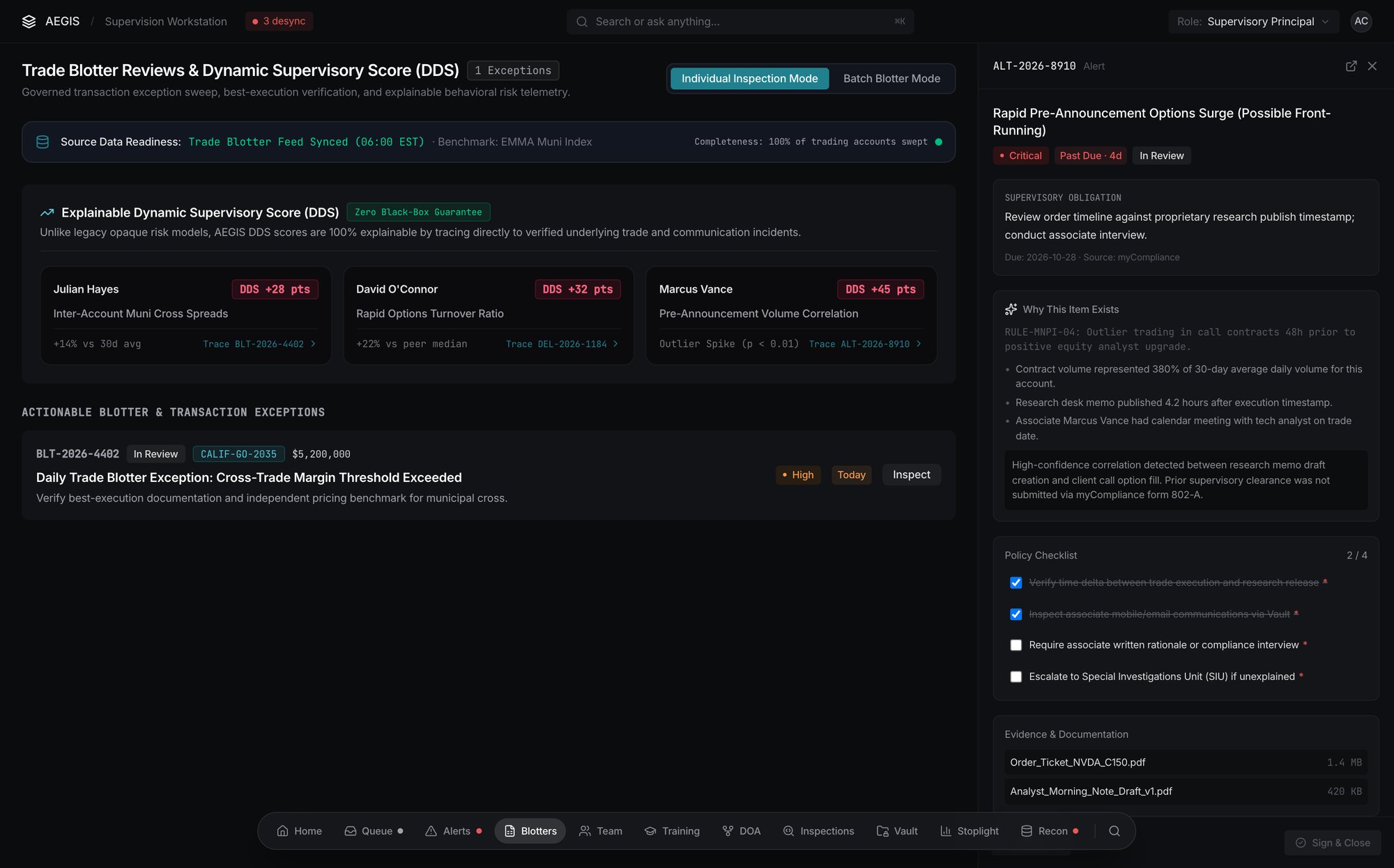Open Vault in the dock
This screenshot has height=868, width=1394.
[897, 831]
